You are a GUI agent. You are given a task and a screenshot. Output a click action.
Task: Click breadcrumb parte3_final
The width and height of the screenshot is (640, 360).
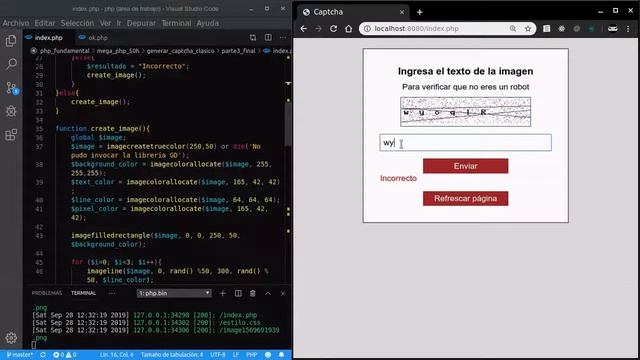238,51
